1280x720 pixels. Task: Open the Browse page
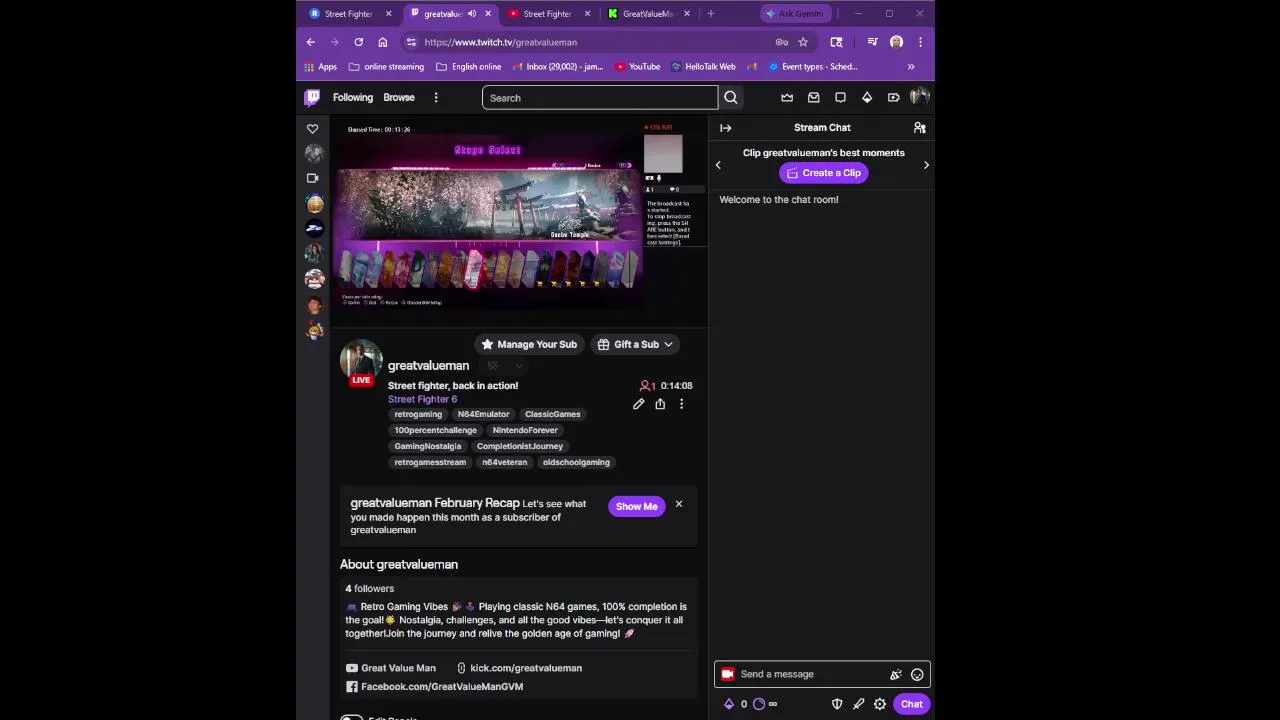[399, 98]
